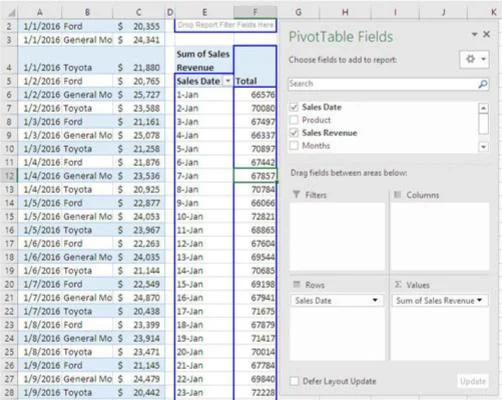
Task: Click the Update button
Action: point(473,381)
